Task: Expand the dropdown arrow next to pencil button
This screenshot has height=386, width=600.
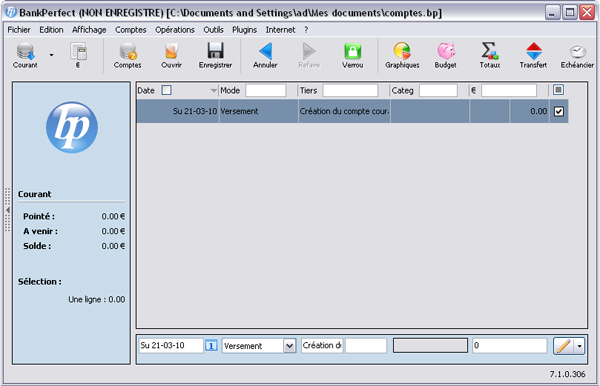Action: (x=580, y=346)
